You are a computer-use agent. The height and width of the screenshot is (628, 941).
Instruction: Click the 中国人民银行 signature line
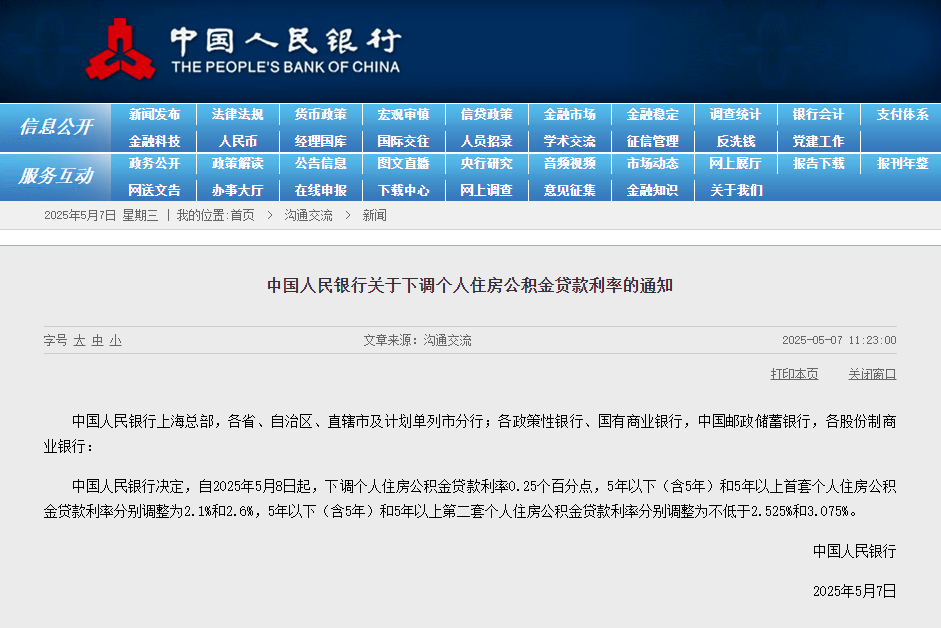click(855, 551)
